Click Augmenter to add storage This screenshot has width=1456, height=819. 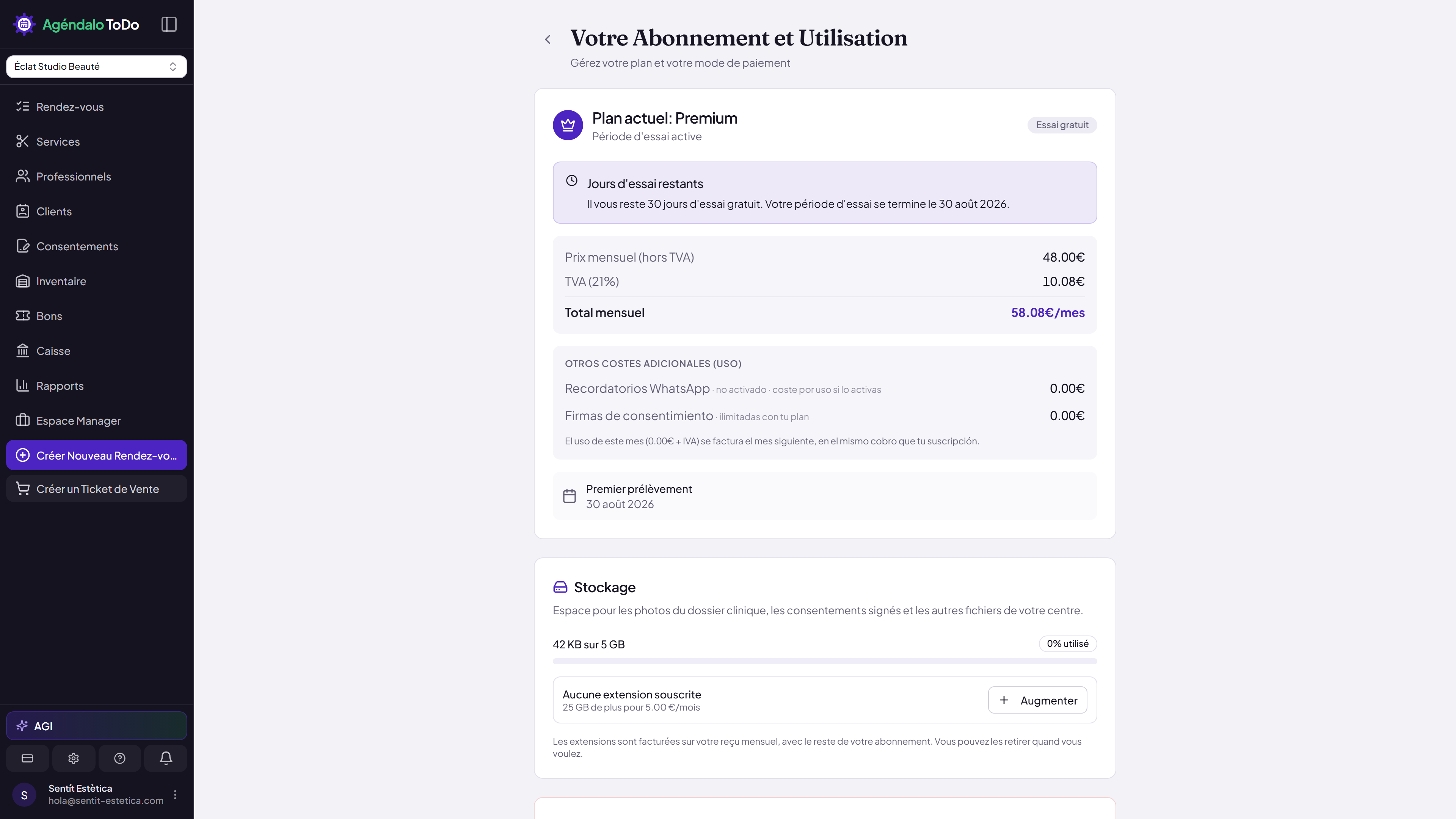[1038, 700]
